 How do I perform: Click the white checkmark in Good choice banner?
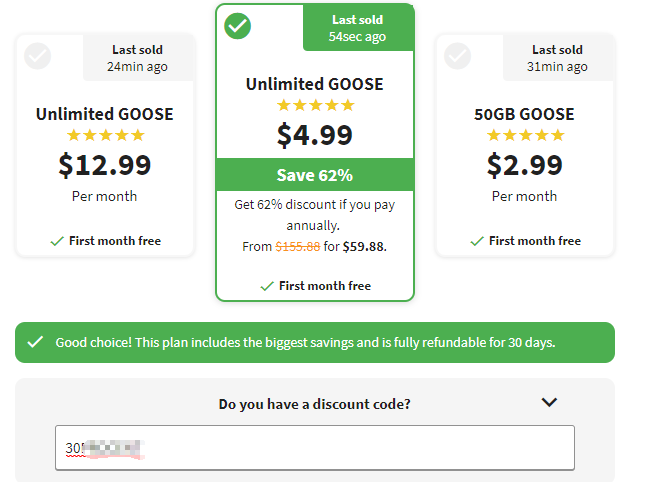click(35, 342)
